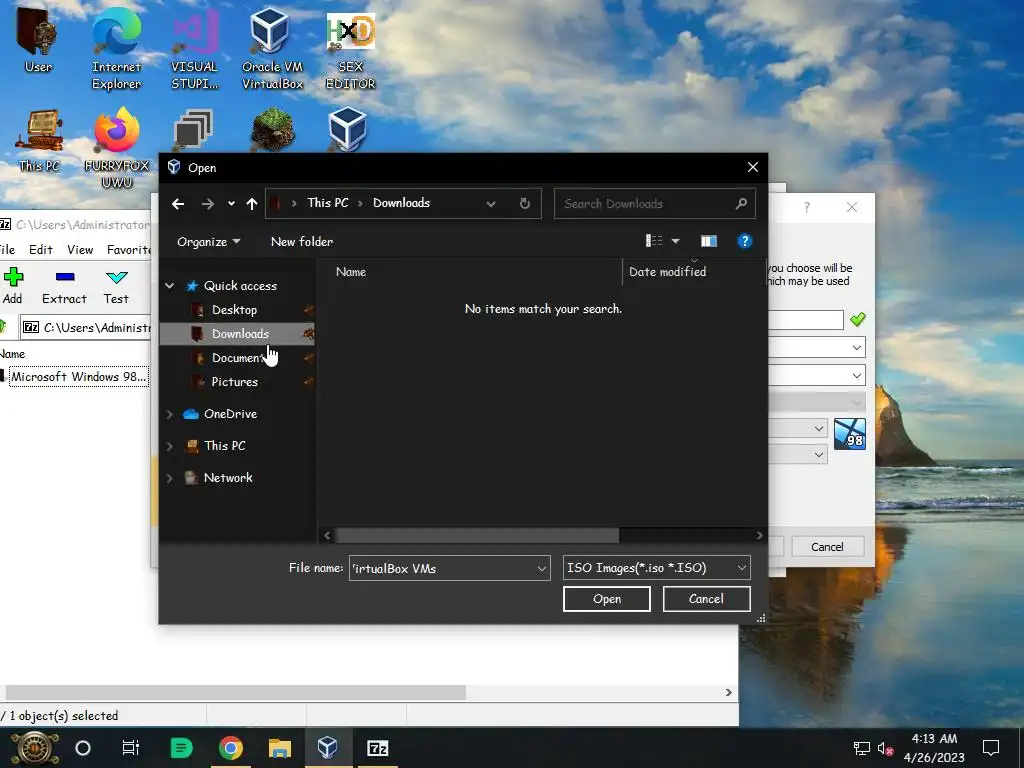Image resolution: width=1024 pixels, height=768 pixels.
Task: Click the Search Downloads field
Action: (x=655, y=204)
